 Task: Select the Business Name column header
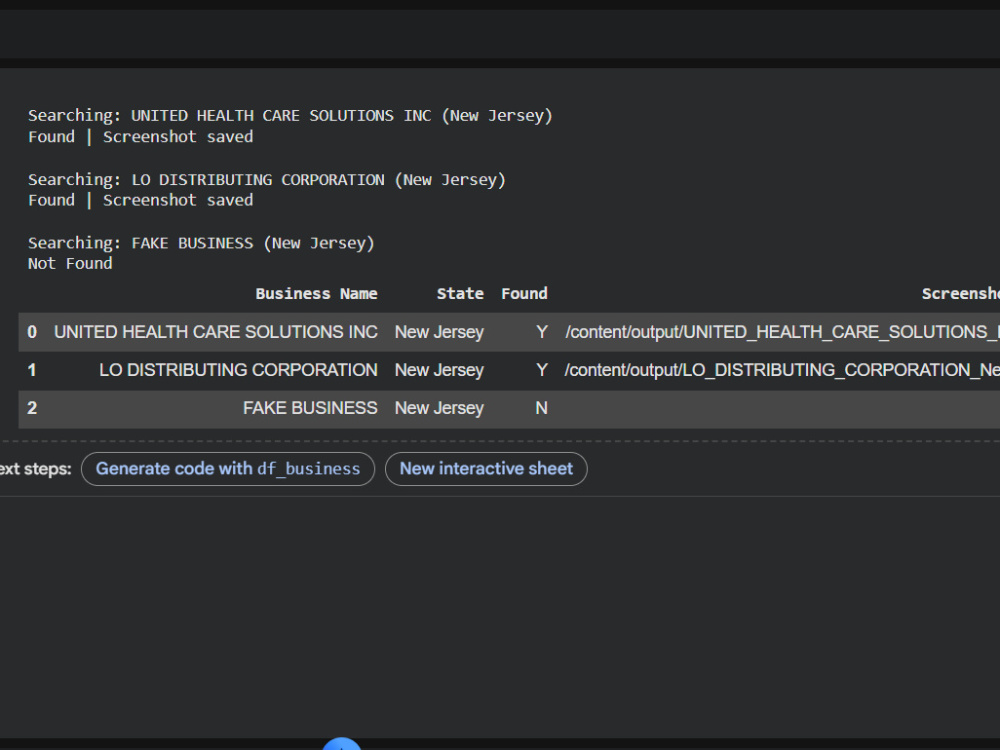point(316,293)
